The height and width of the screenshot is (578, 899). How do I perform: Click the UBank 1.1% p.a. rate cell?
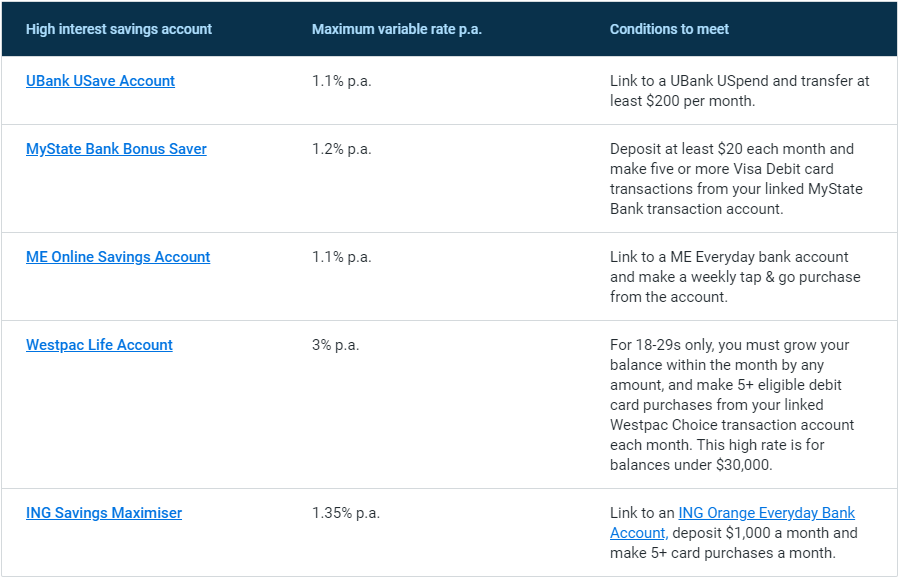click(342, 81)
